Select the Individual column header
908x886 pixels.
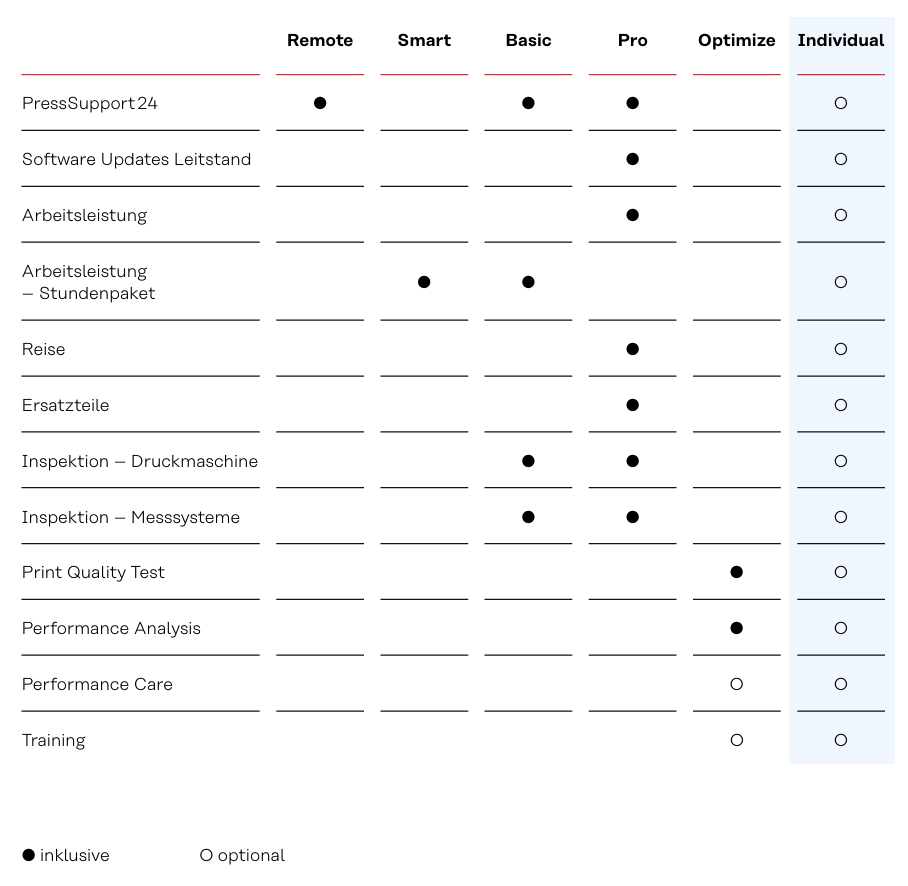pos(841,40)
